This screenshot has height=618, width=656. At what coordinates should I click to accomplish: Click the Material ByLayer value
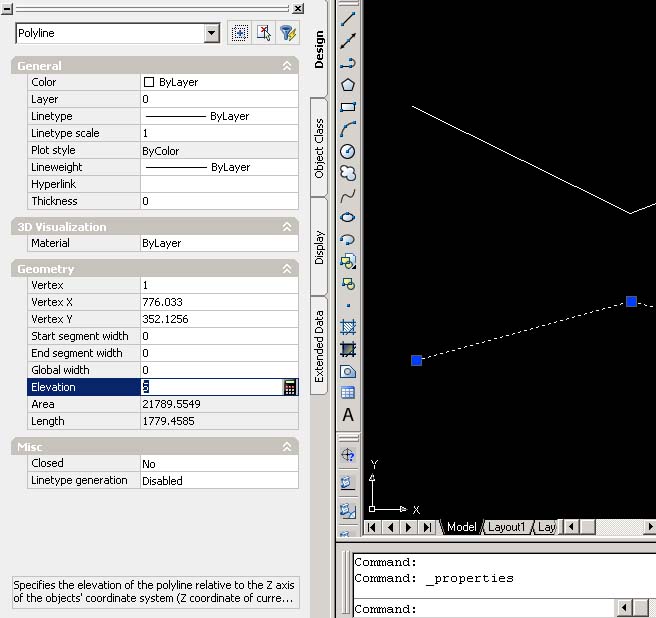(x=219, y=243)
